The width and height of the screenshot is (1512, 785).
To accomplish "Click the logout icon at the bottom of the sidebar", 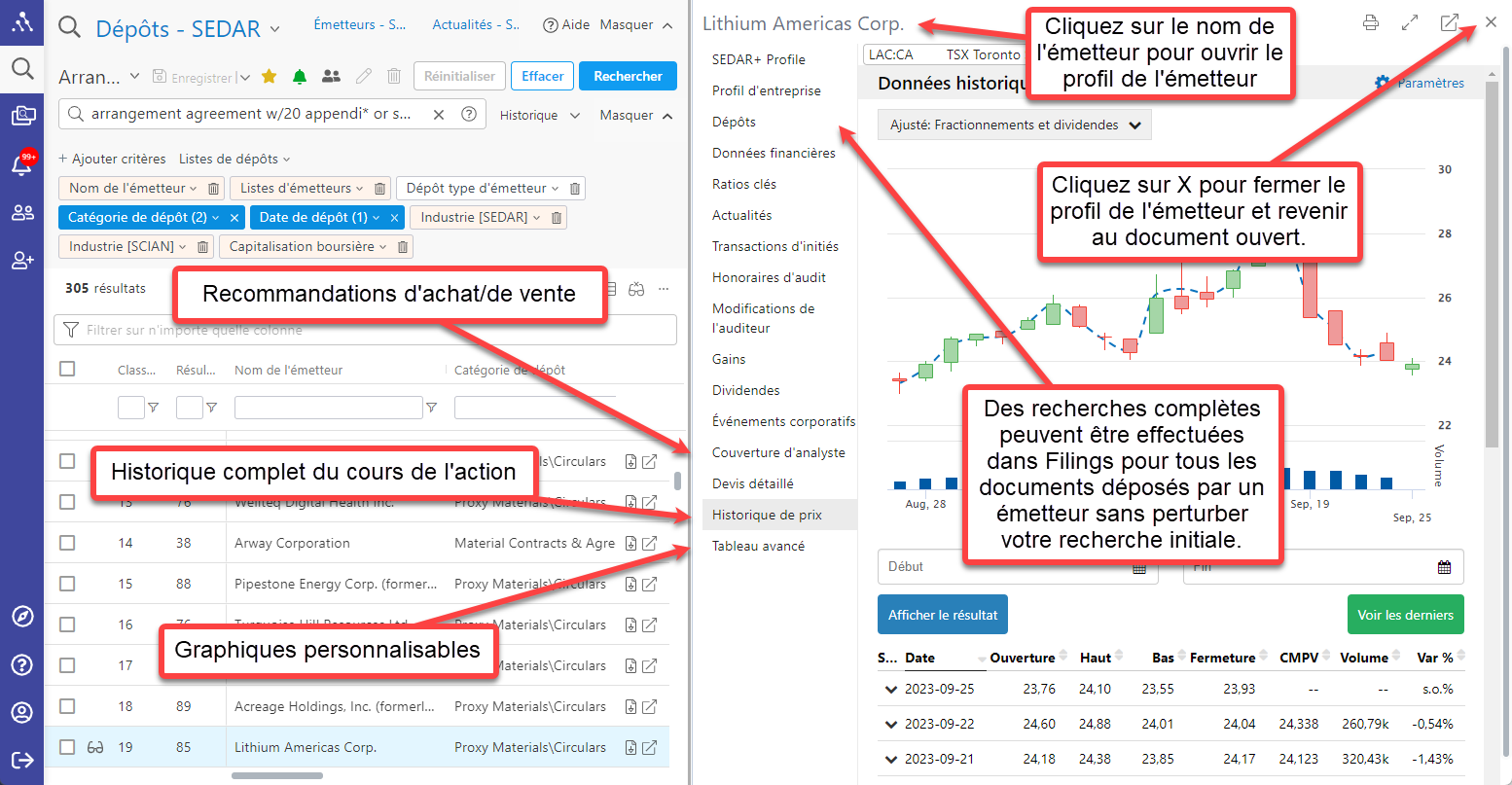I will pos(22,760).
